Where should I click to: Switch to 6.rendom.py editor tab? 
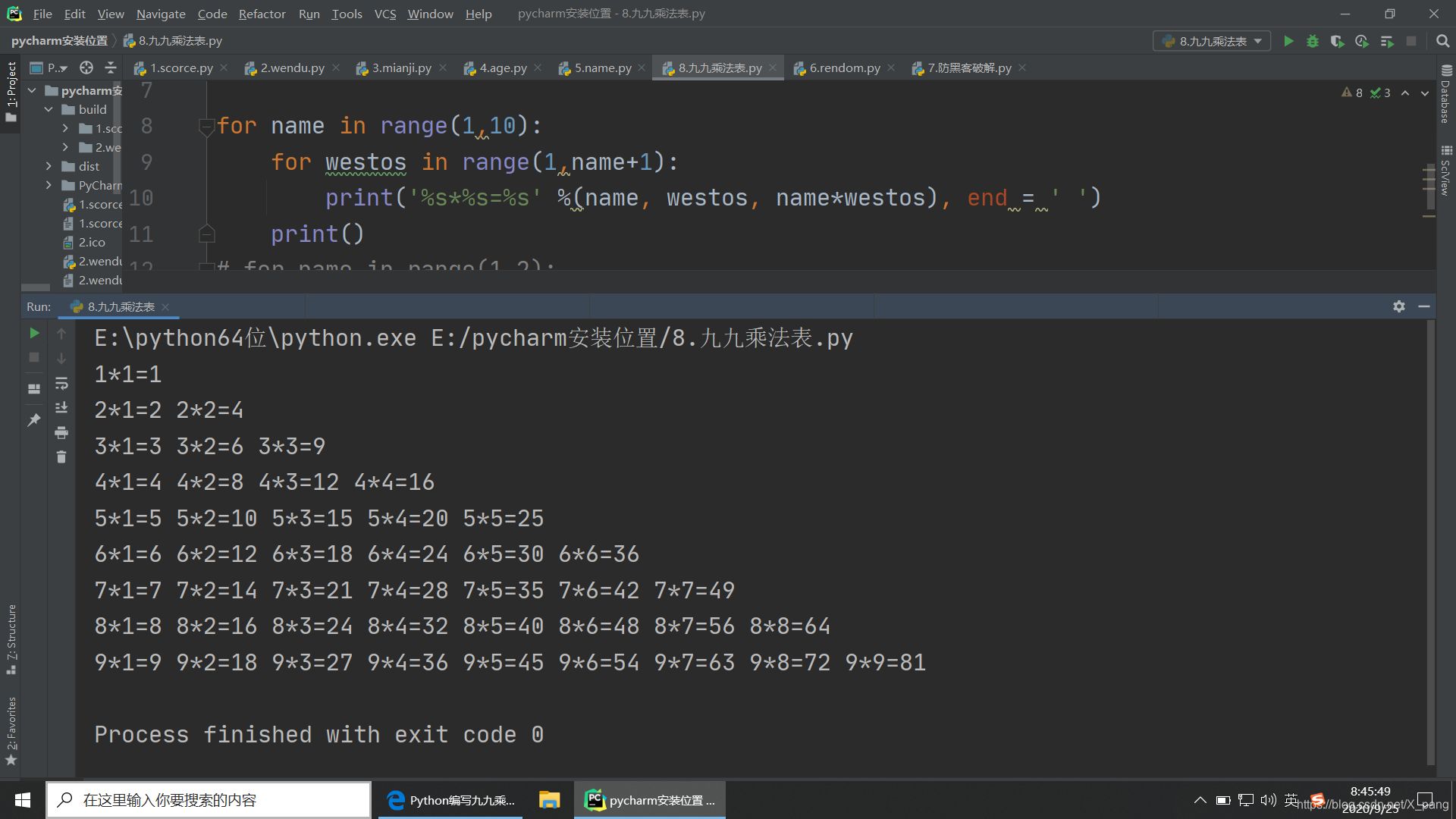coord(845,67)
